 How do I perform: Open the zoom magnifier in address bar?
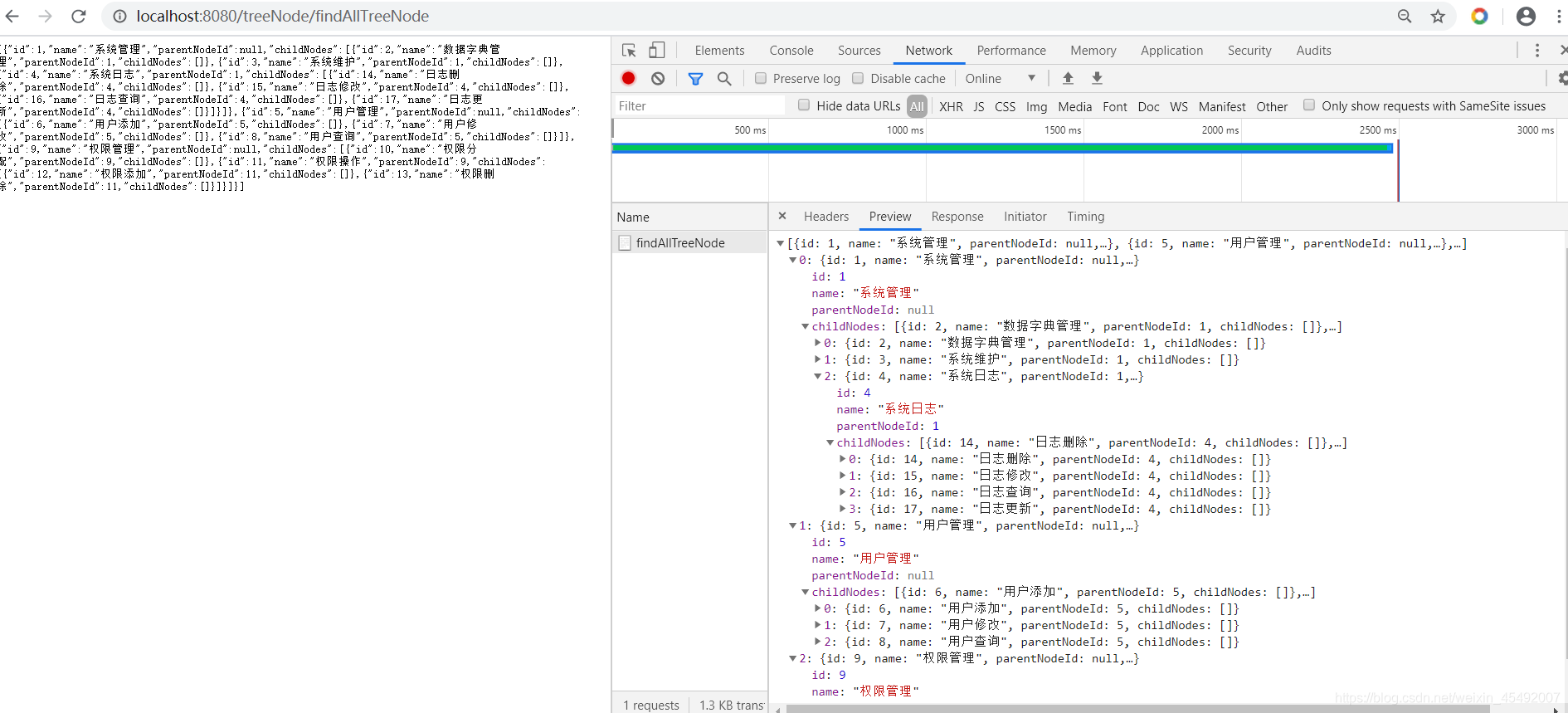click(1405, 16)
